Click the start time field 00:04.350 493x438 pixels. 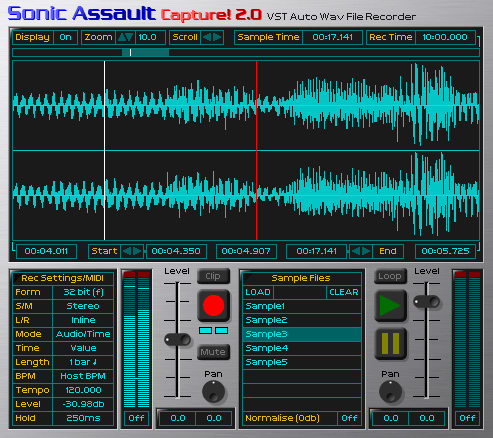click(176, 251)
